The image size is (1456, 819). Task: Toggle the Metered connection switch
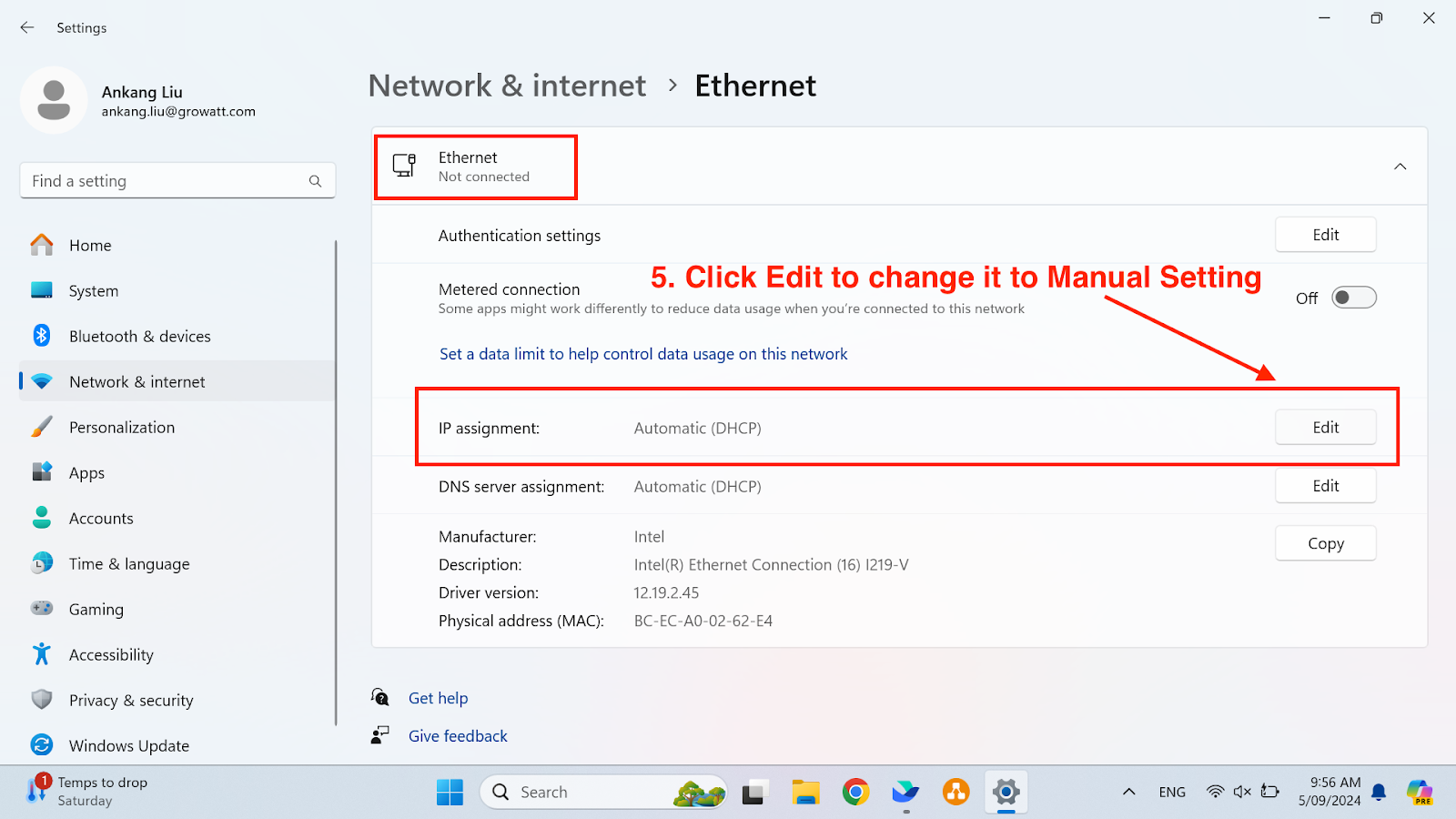pos(1353,298)
